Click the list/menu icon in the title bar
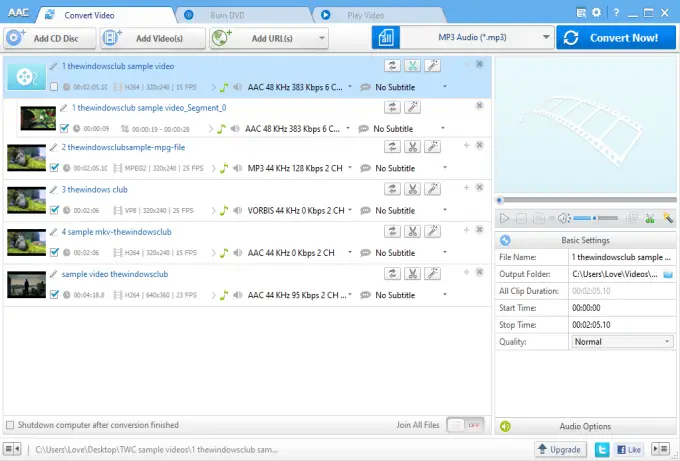 [581, 13]
